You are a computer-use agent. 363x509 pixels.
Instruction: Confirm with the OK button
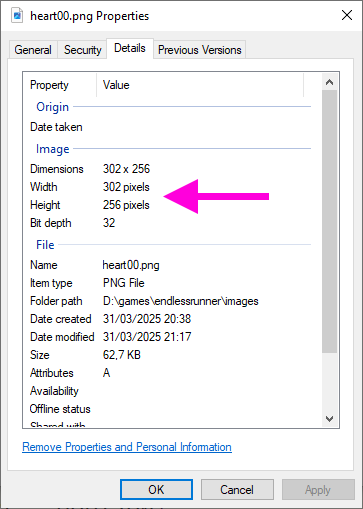156,490
